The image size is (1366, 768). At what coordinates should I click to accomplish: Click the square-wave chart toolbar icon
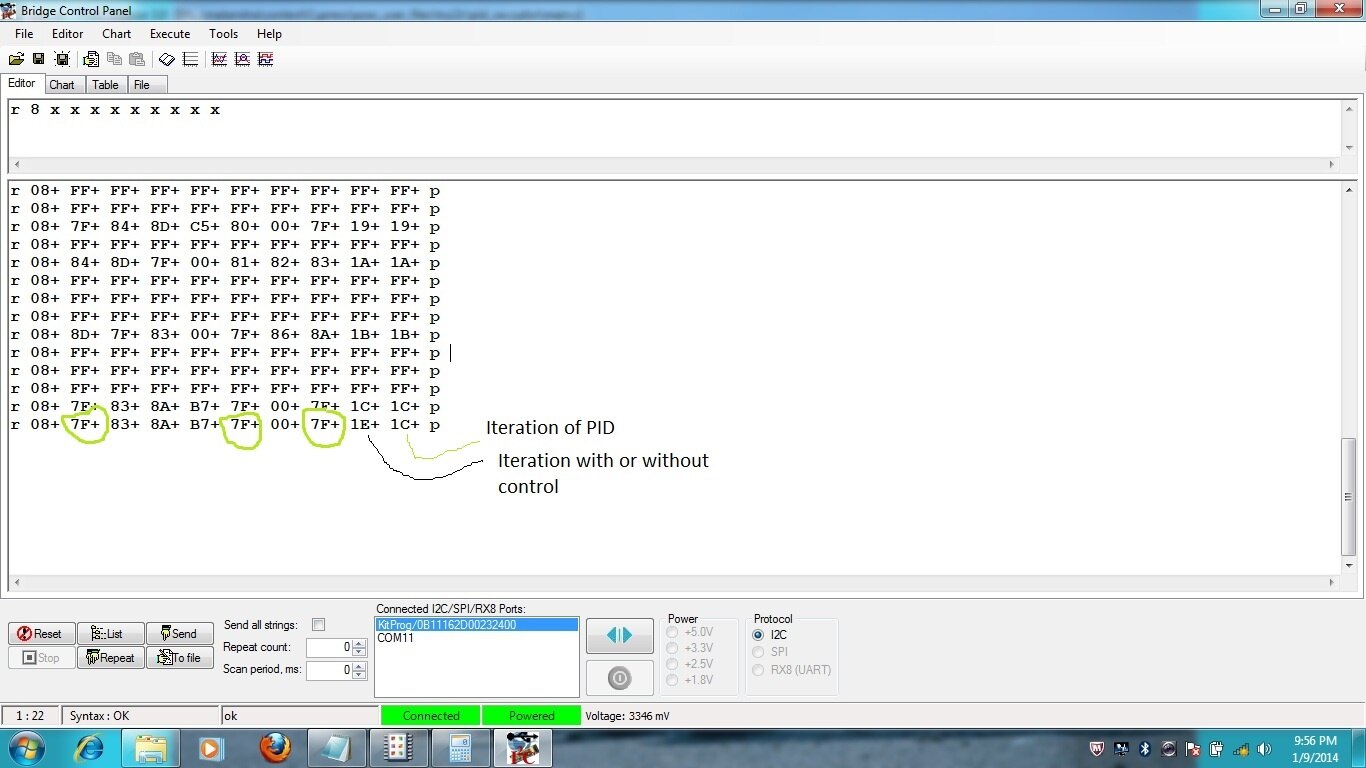[x=265, y=60]
